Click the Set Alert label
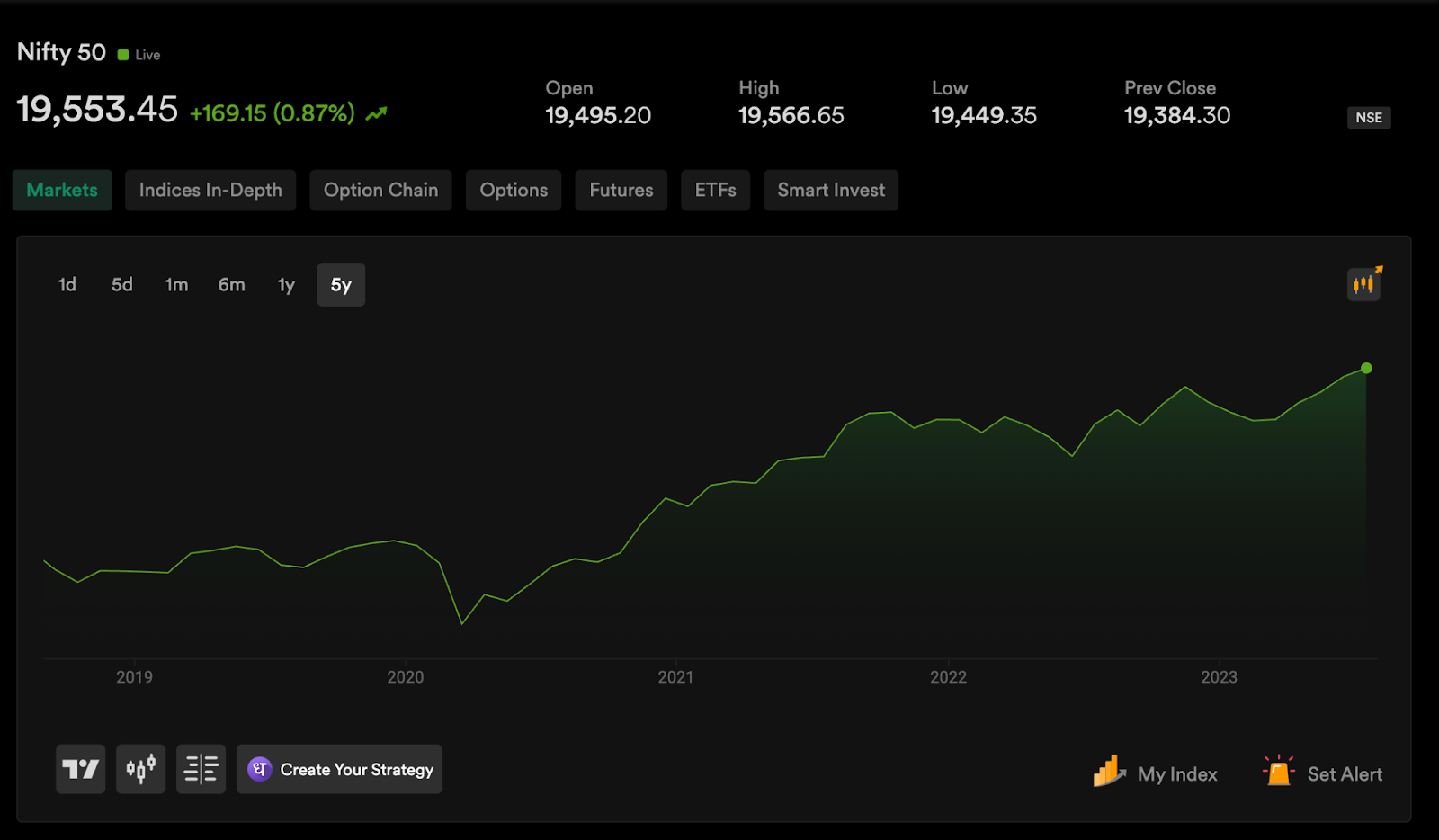 coord(1345,774)
